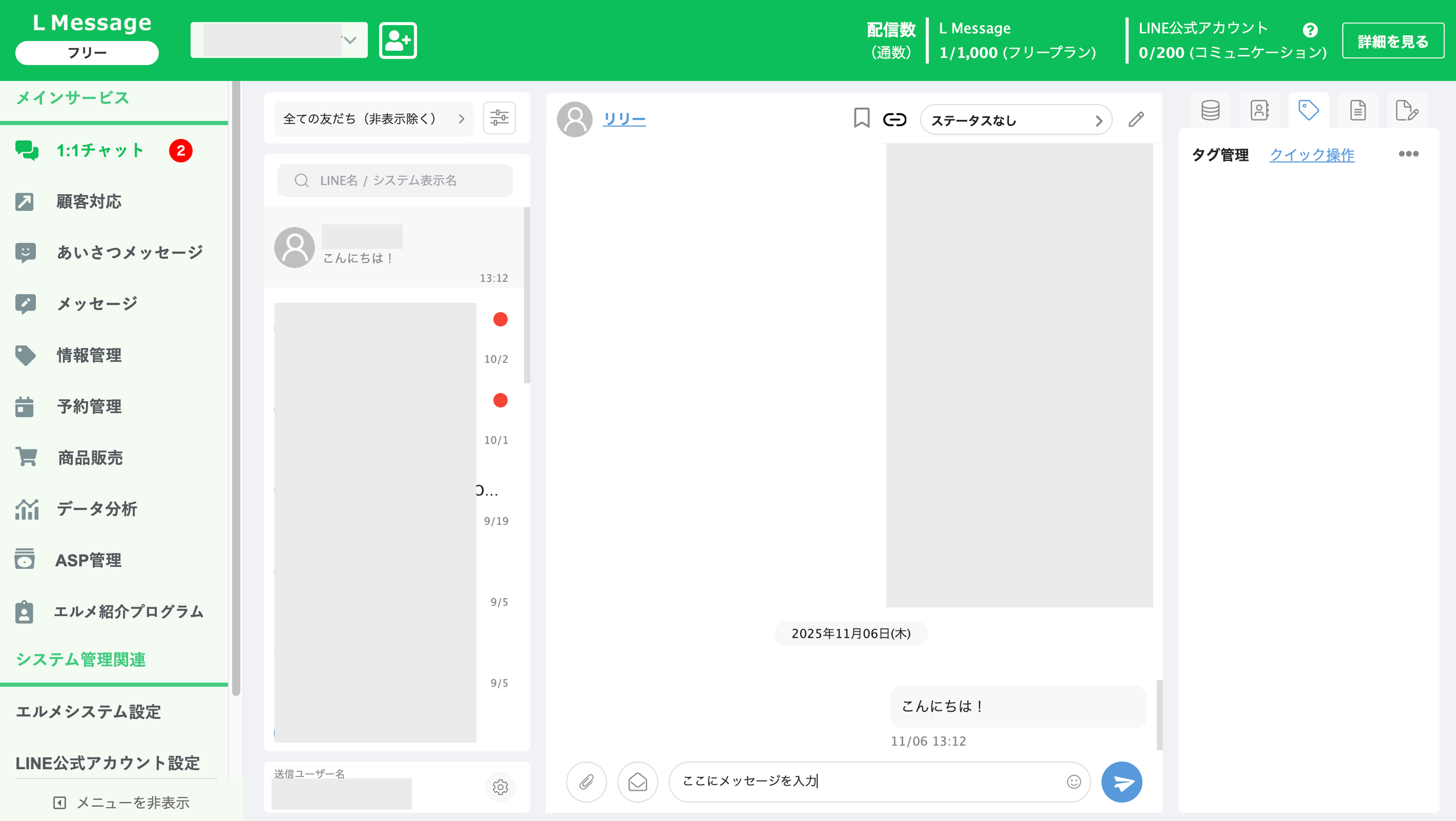Image resolution: width=1456 pixels, height=821 pixels.
Task: Click the red unread badge showing 2
Action: click(180, 151)
